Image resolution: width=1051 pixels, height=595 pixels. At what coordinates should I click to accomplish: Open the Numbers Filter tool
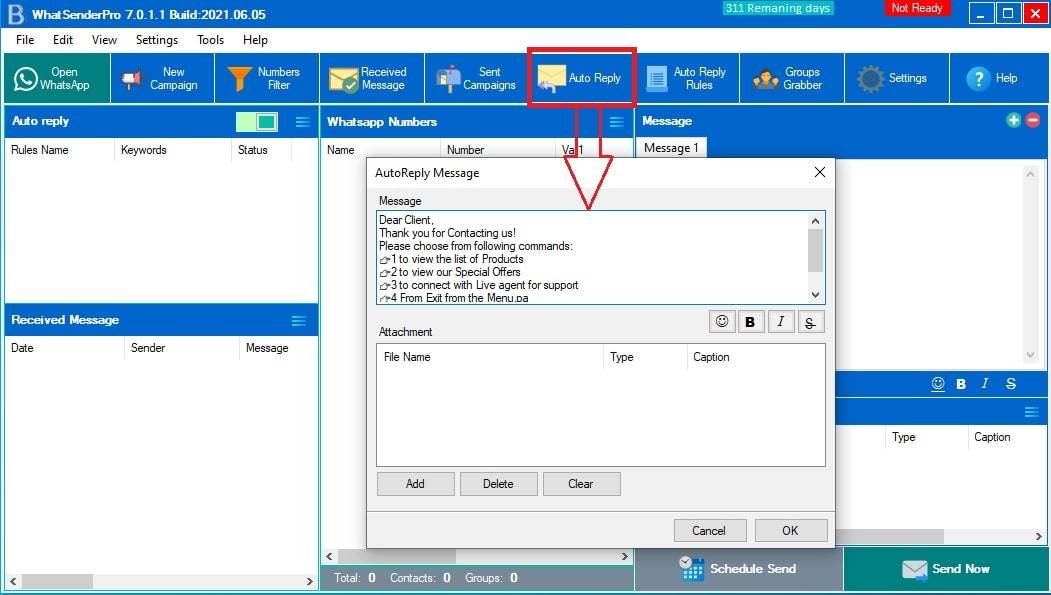(x=265, y=78)
